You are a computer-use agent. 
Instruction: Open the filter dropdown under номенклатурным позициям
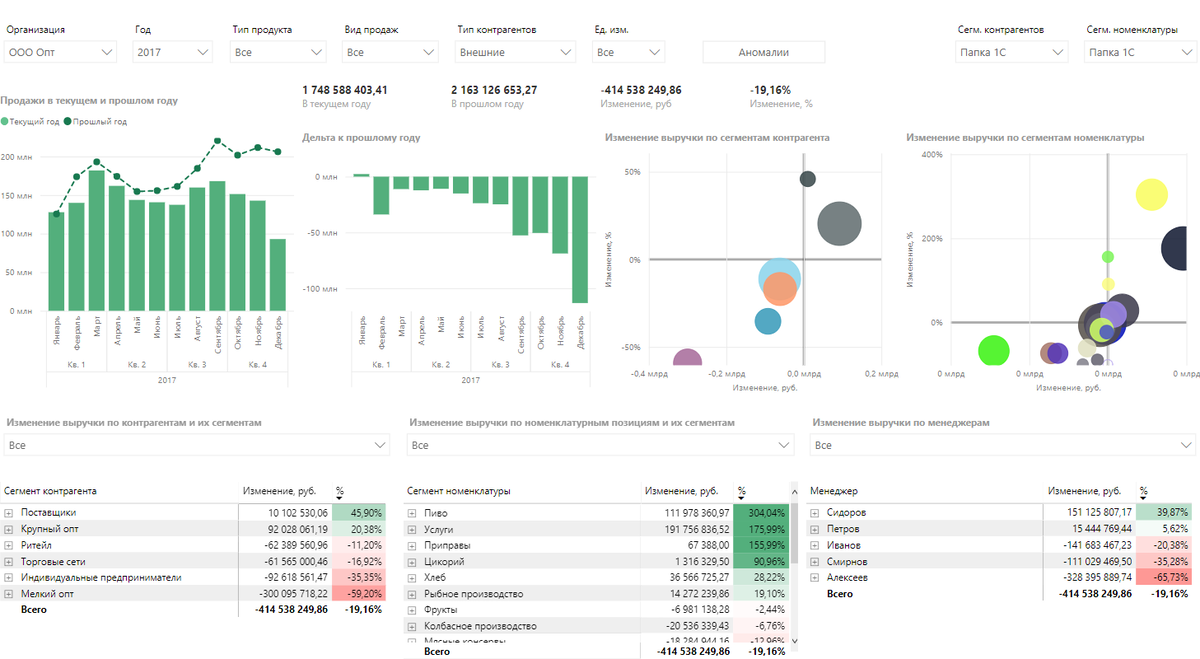click(x=600, y=445)
